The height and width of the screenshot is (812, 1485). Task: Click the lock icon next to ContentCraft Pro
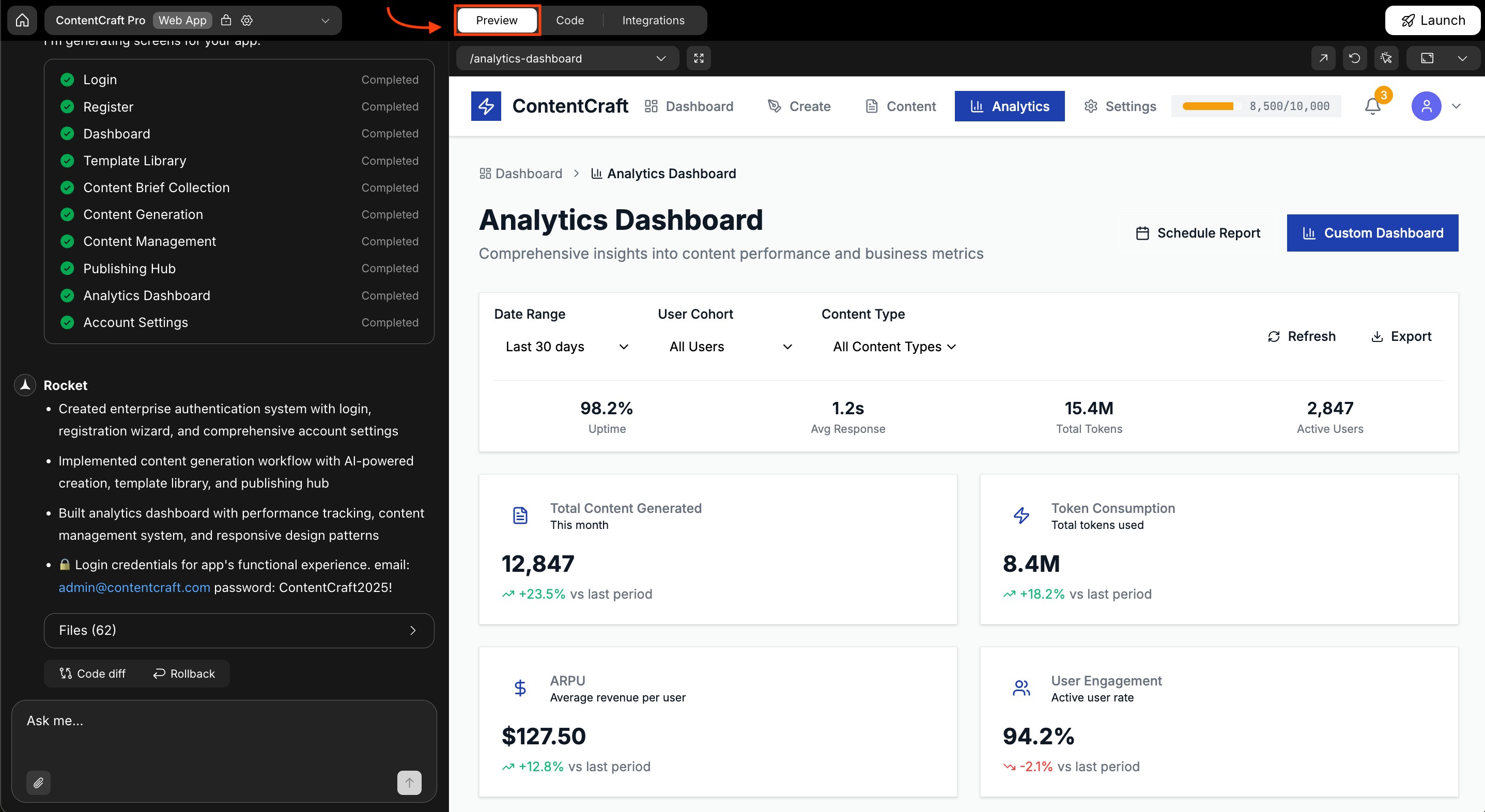pyautogui.click(x=226, y=20)
